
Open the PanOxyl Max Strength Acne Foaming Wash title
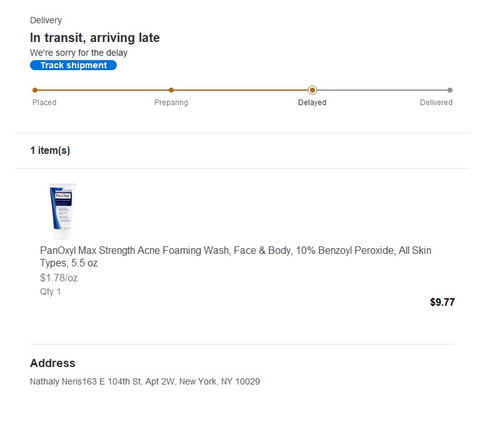point(236,256)
